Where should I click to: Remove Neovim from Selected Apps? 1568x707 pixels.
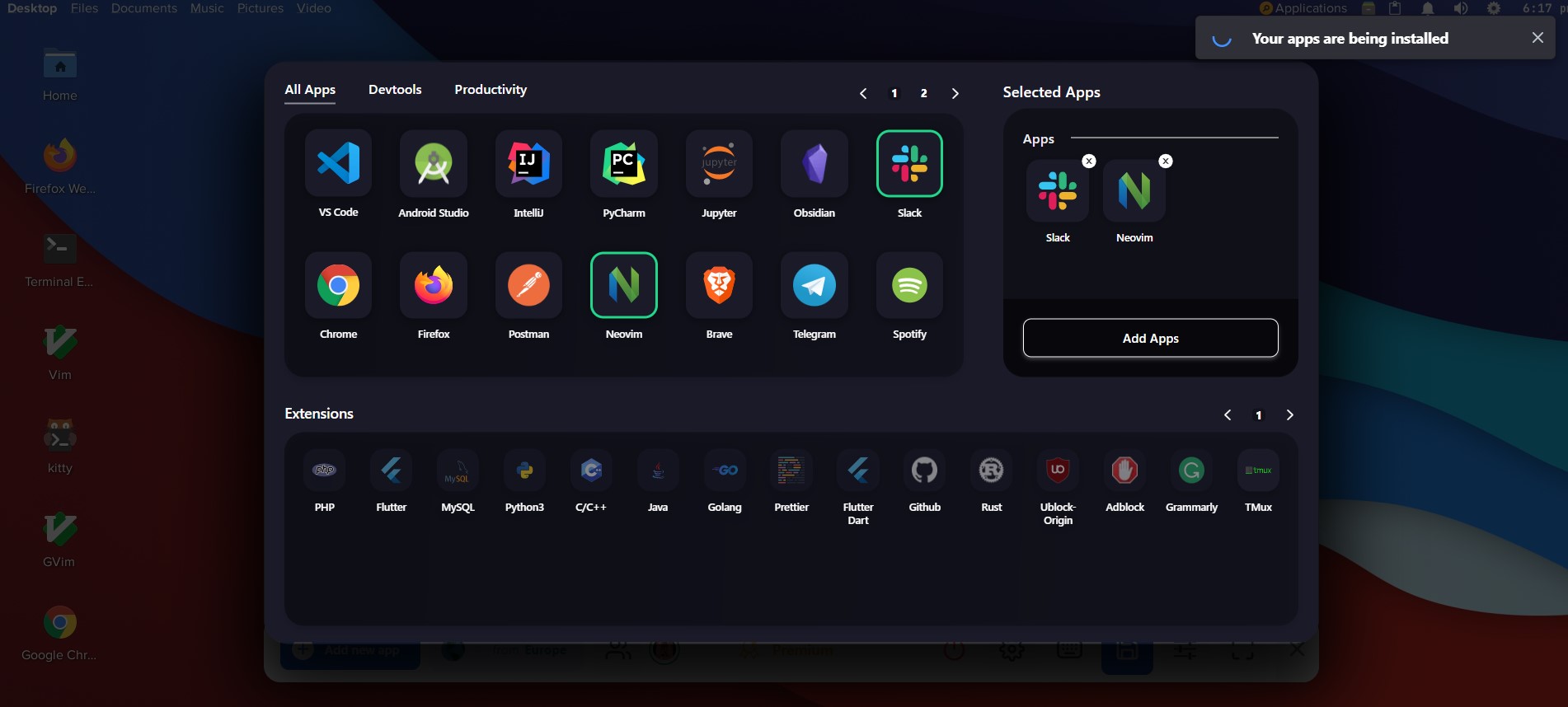1166,162
